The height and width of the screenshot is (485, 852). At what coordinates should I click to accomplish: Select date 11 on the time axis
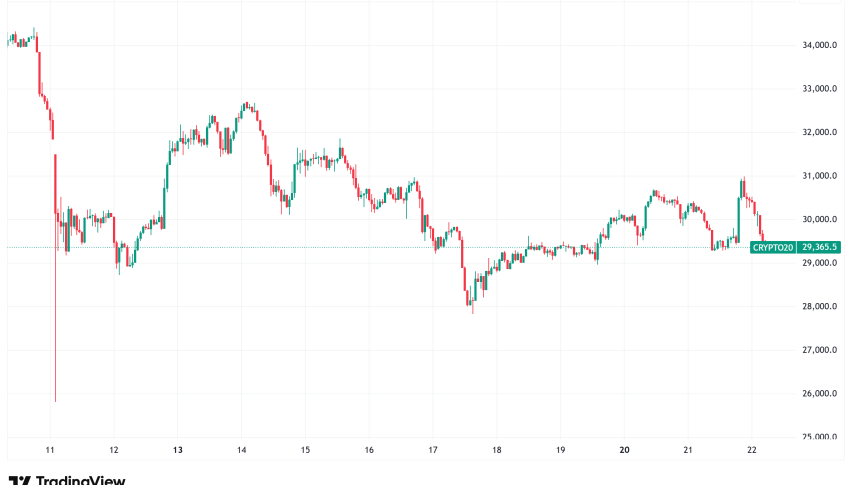click(x=50, y=450)
